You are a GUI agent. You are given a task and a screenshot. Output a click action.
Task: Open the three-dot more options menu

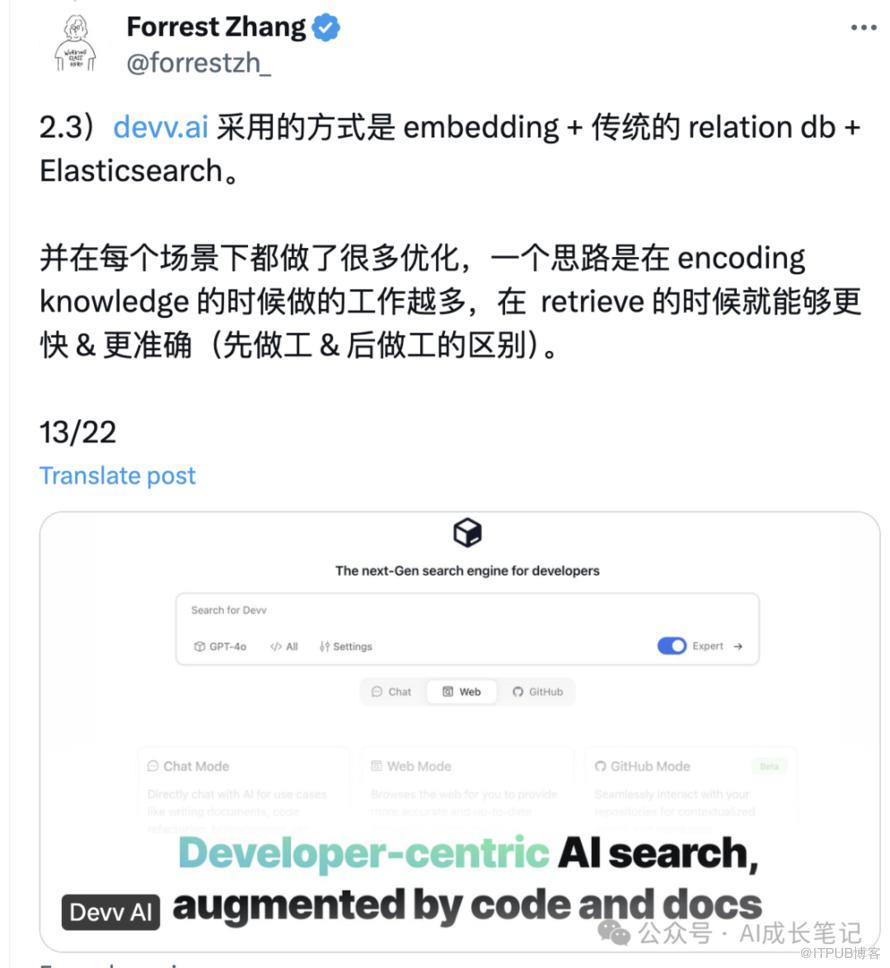863,27
